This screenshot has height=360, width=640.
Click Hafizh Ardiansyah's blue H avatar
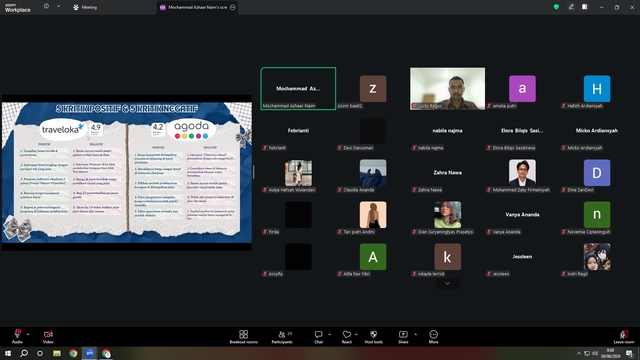point(597,89)
